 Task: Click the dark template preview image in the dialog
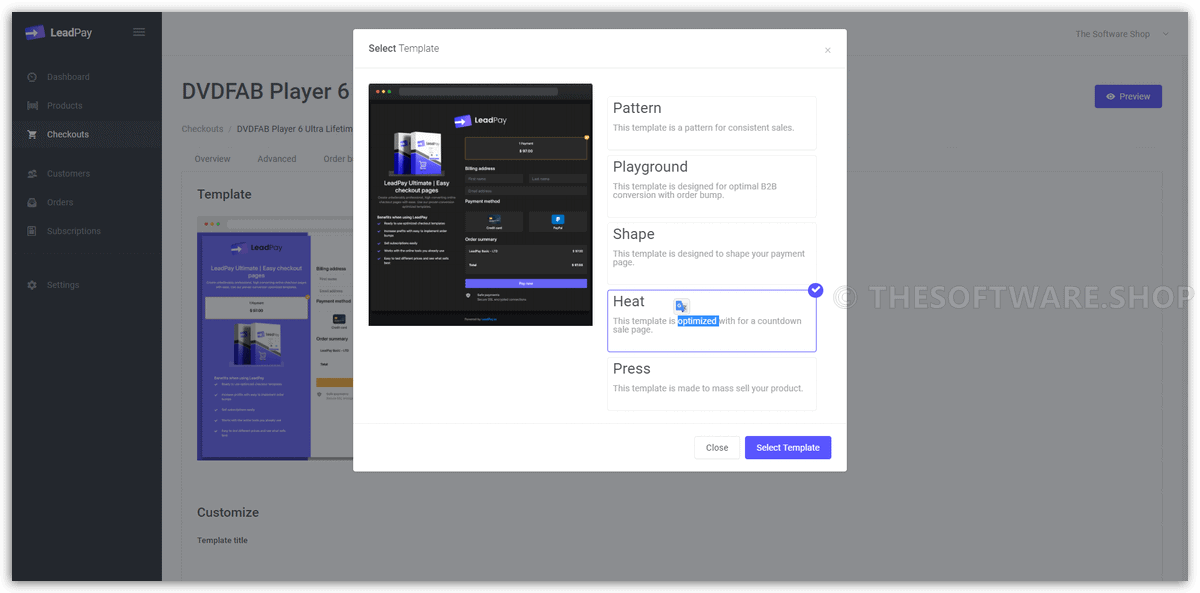[x=480, y=205]
